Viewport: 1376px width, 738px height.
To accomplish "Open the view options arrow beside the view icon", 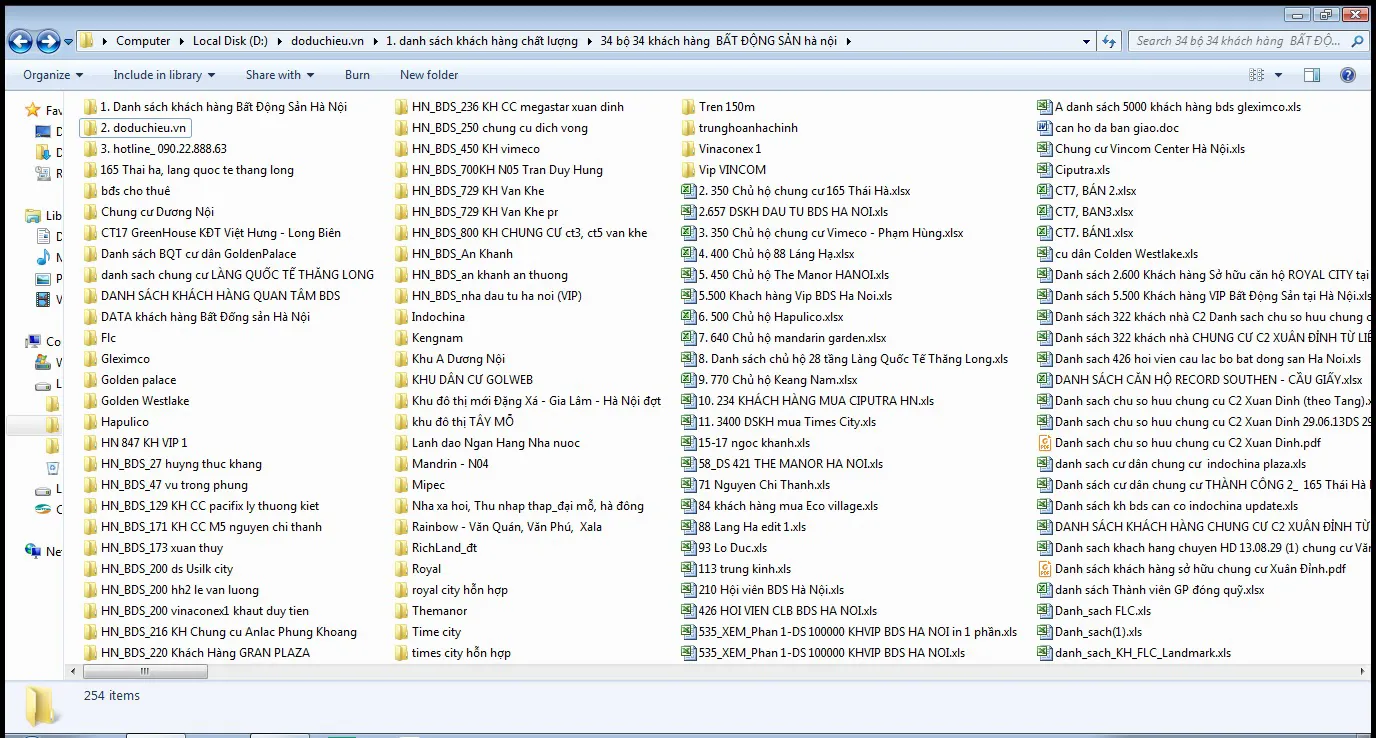I will 1279,75.
